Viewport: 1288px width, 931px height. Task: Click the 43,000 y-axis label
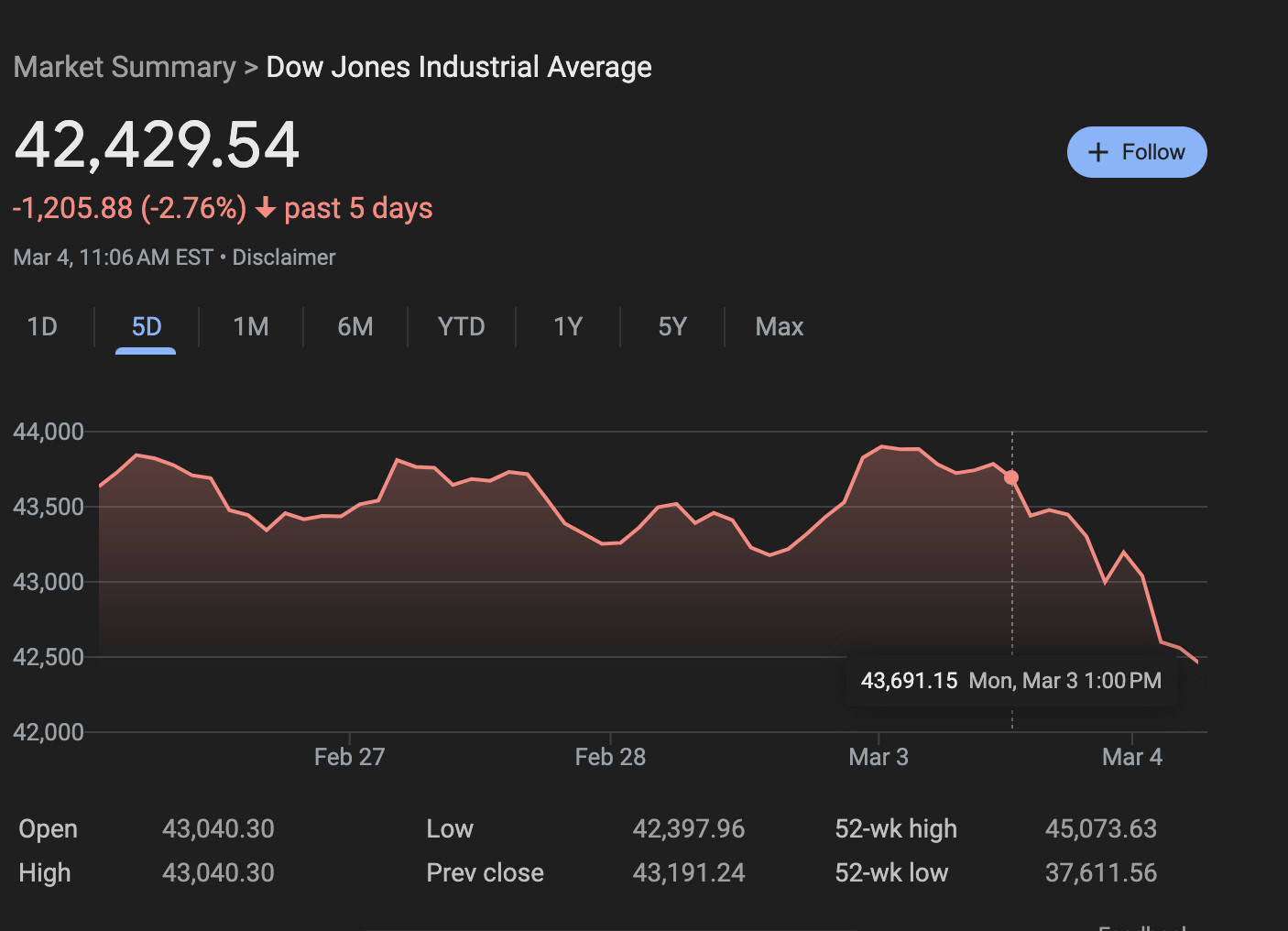pos(49,582)
